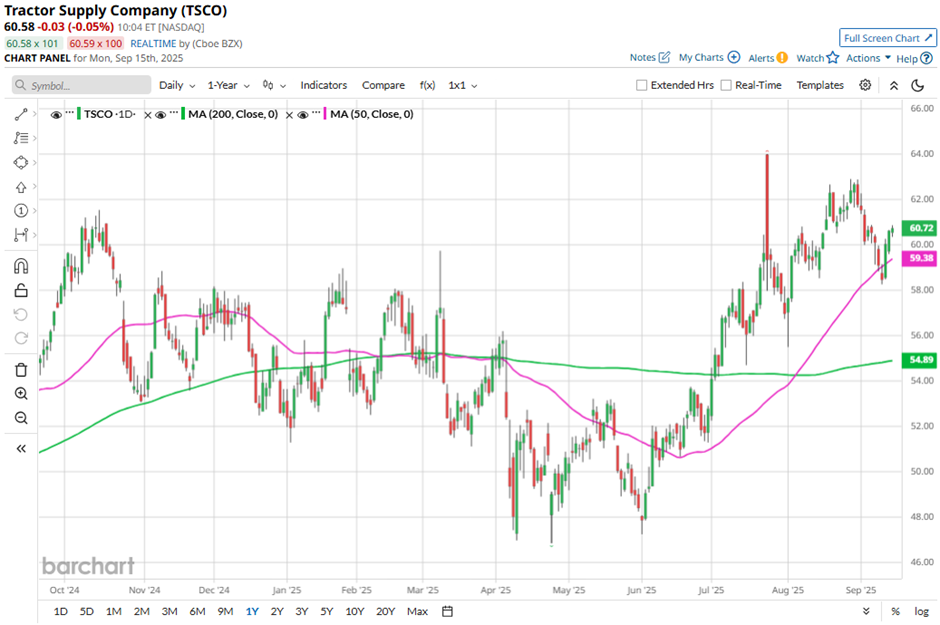Open the 1-Year period dropdown
The height and width of the screenshot is (625, 940).
pos(228,85)
